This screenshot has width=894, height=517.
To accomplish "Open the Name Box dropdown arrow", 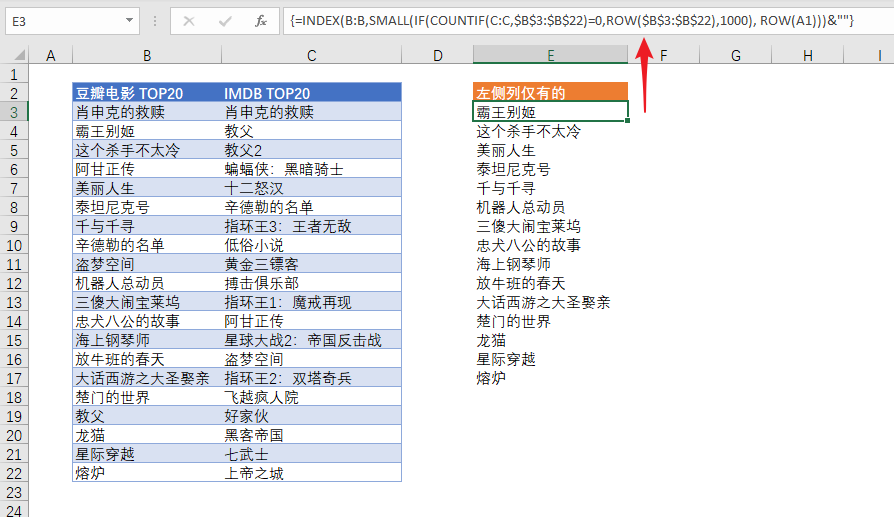I will tap(131, 20).
